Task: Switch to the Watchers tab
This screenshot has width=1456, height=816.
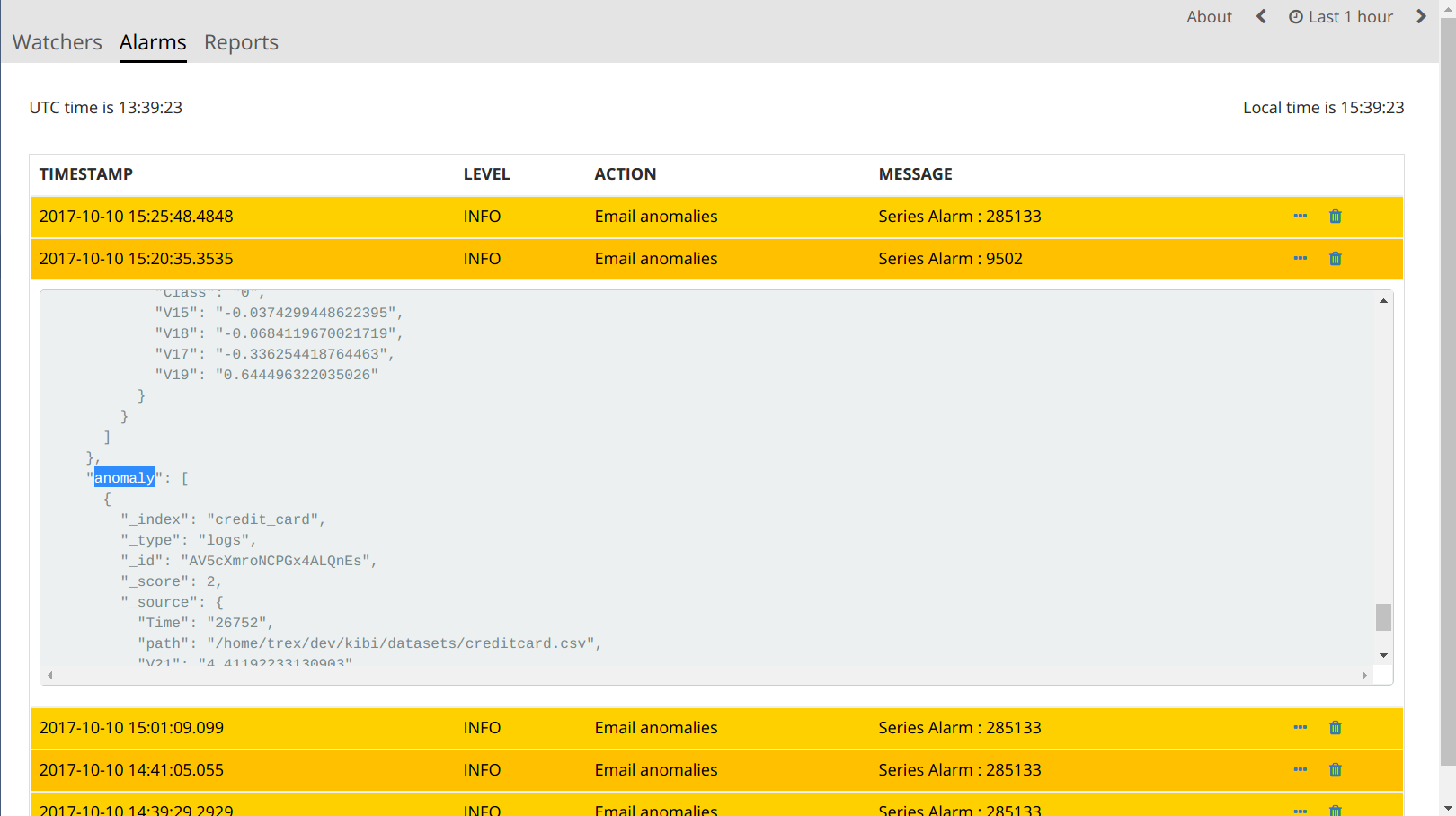Action: [58, 42]
